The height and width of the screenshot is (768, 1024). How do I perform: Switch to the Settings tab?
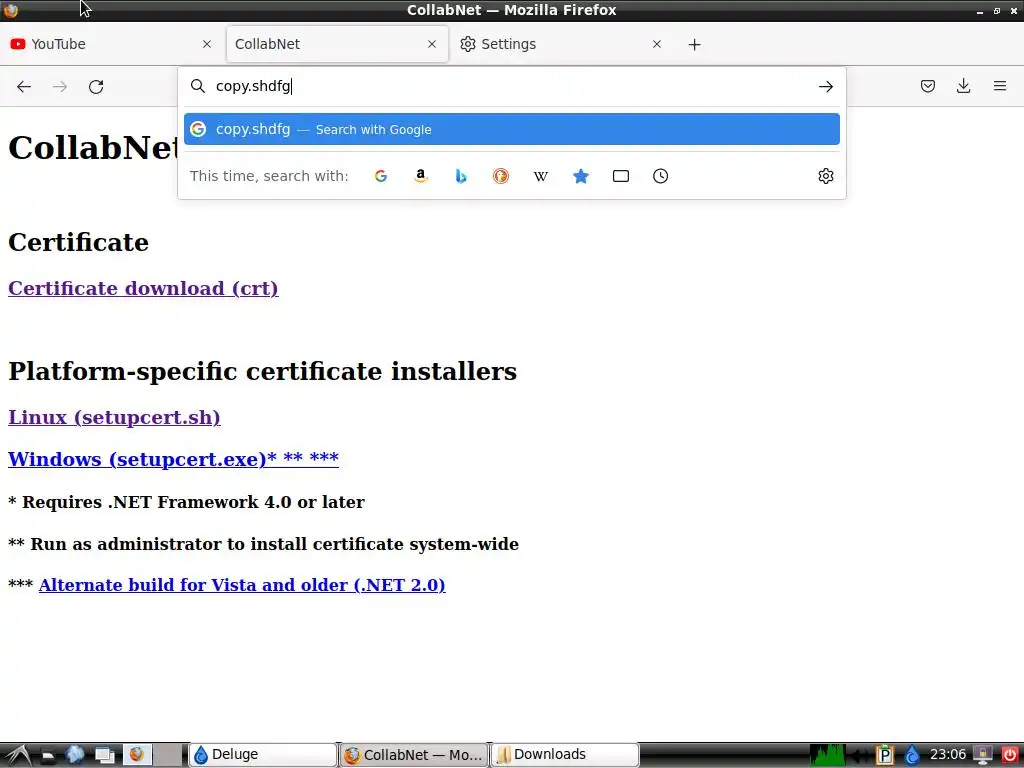point(562,44)
